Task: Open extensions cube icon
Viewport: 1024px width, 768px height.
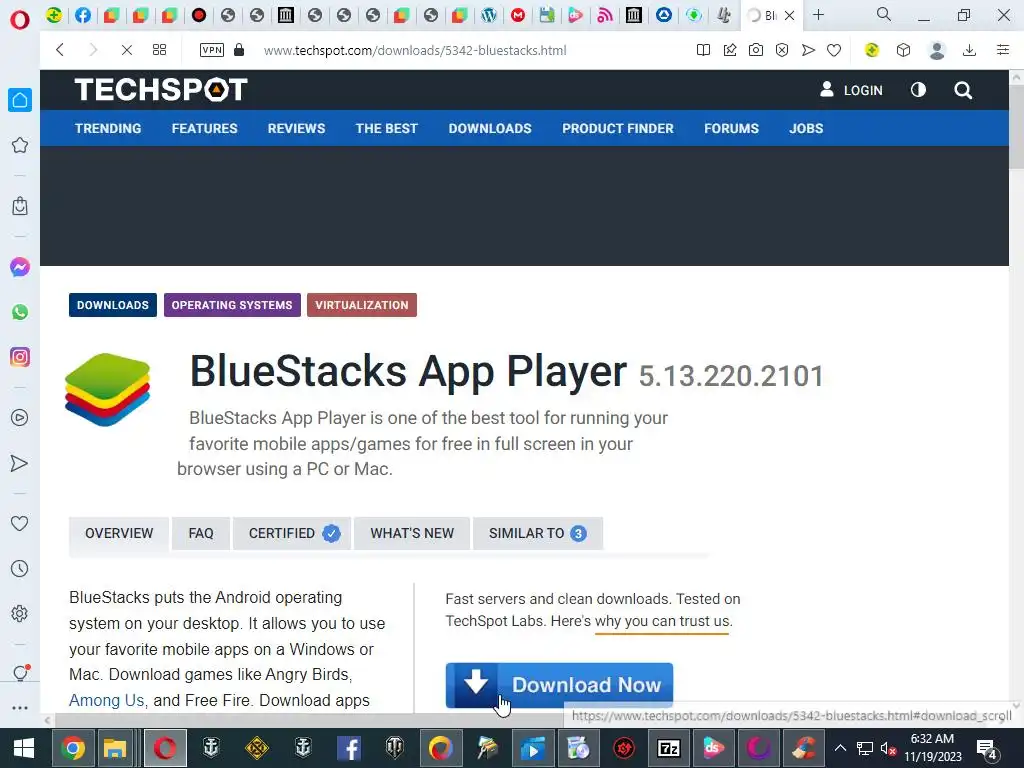Action: [x=903, y=50]
